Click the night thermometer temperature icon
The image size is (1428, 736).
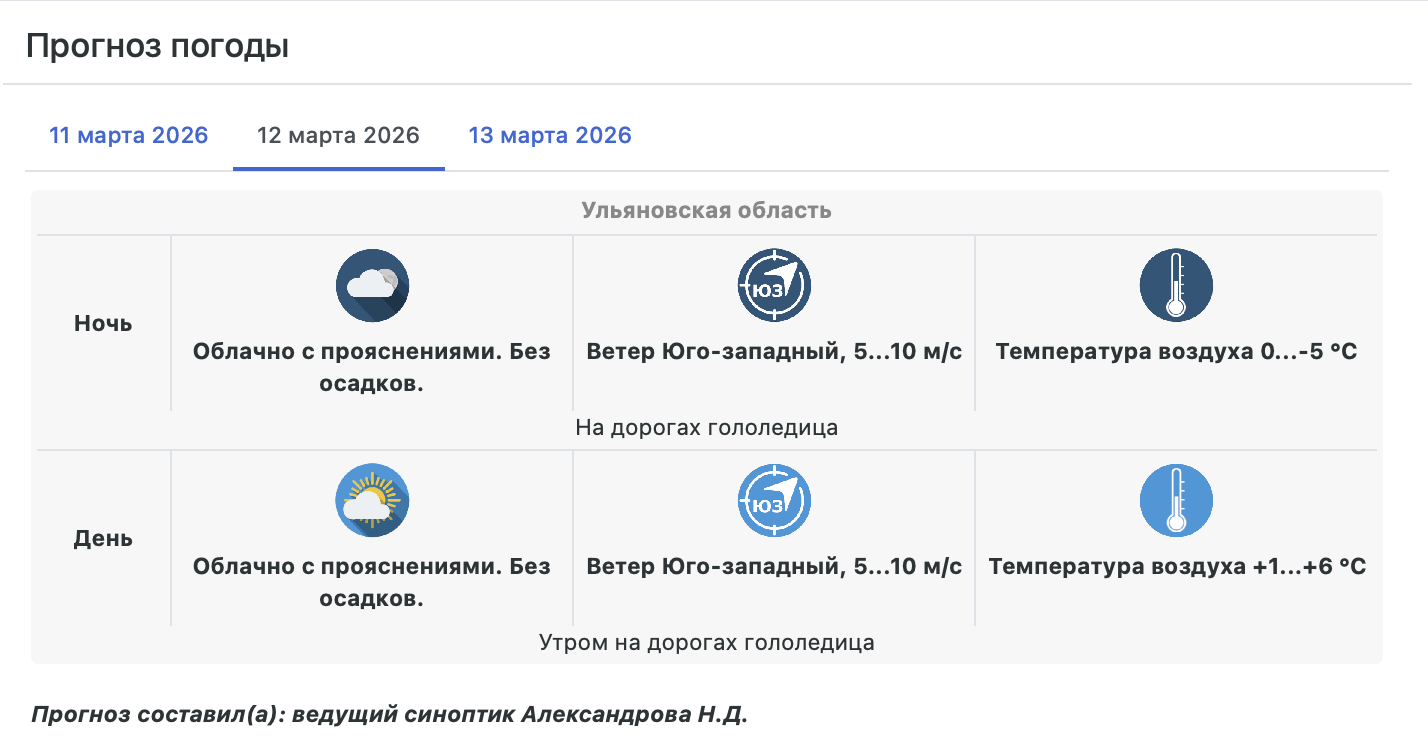point(1176,286)
